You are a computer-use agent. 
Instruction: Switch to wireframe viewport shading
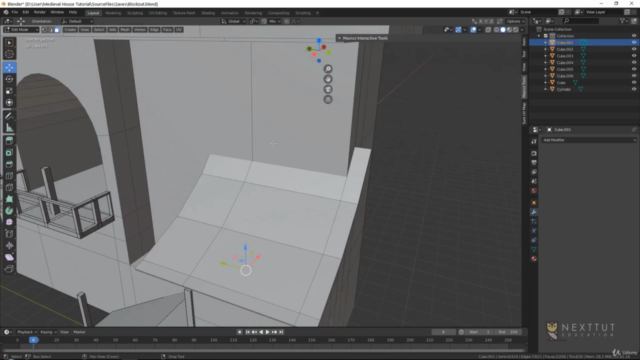(x=496, y=30)
